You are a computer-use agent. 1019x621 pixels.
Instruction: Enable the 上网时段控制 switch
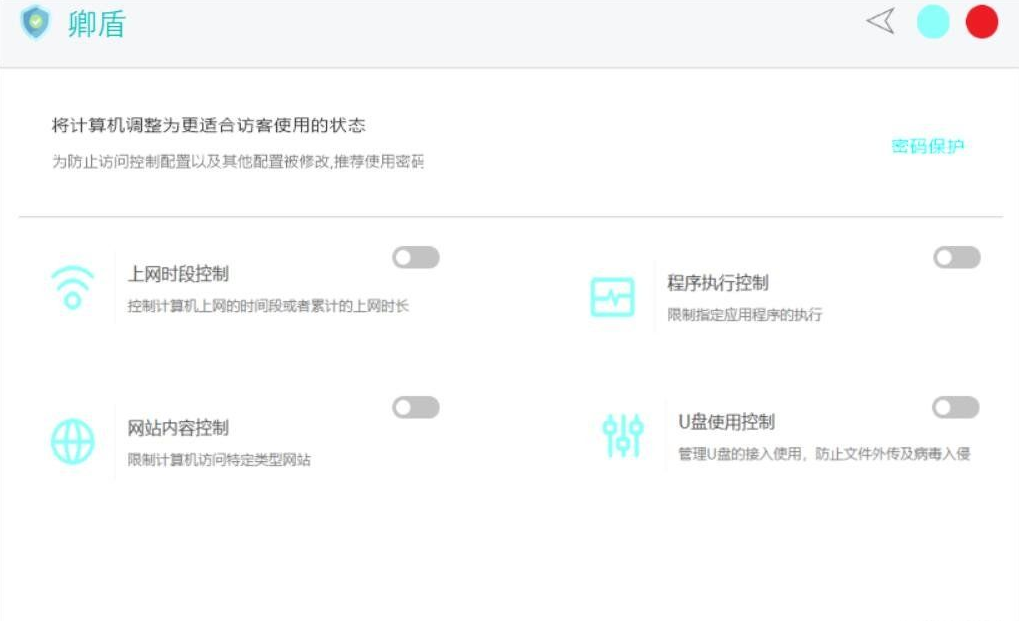coord(416,257)
